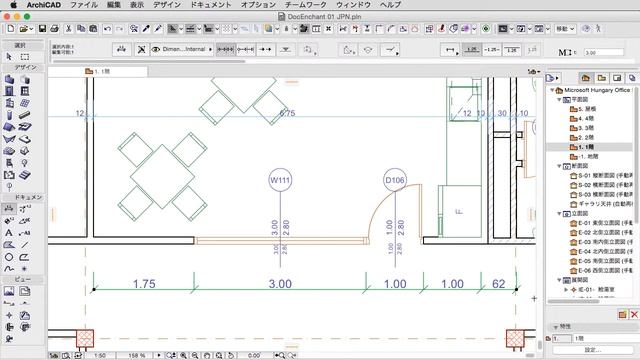Click the Undo icon
The height and width of the screenshot is (360, 640).
107,29
